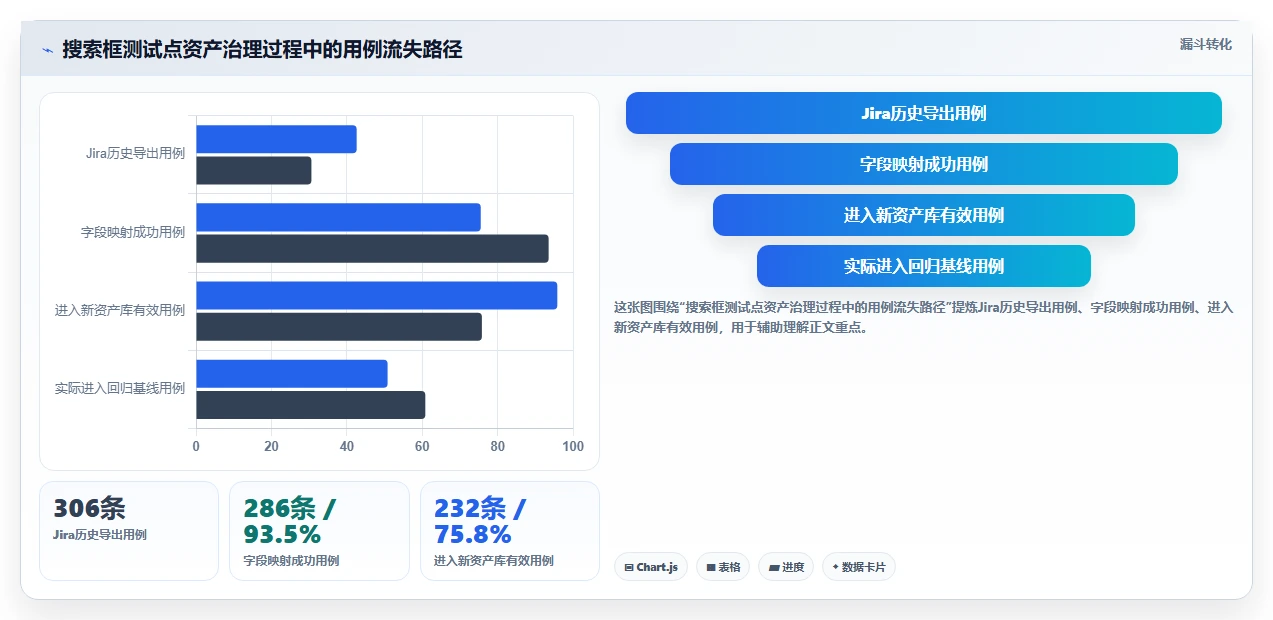Click the chart y-axis label 进入新资产库有效用例
This screenshot has width=1273, height=620.
pos(120,311)
